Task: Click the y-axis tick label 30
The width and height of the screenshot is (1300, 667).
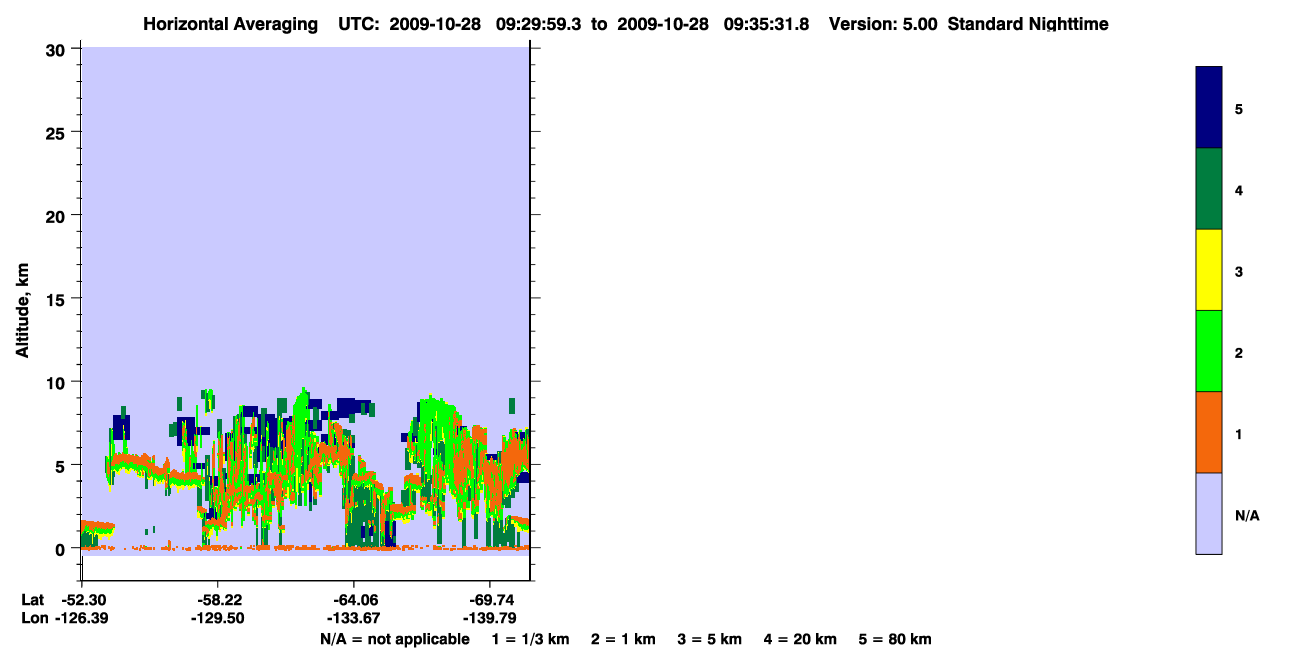Action: click(x=58, y=49)
